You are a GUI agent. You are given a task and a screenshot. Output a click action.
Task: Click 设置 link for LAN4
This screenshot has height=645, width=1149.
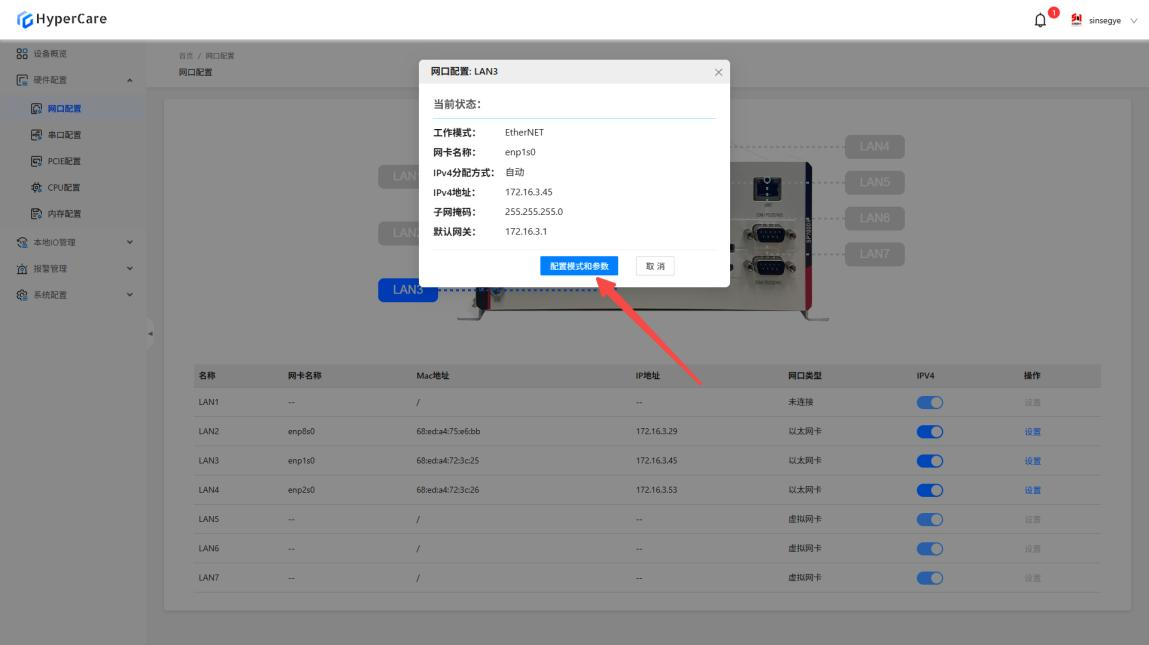[x=1032, y=490]
